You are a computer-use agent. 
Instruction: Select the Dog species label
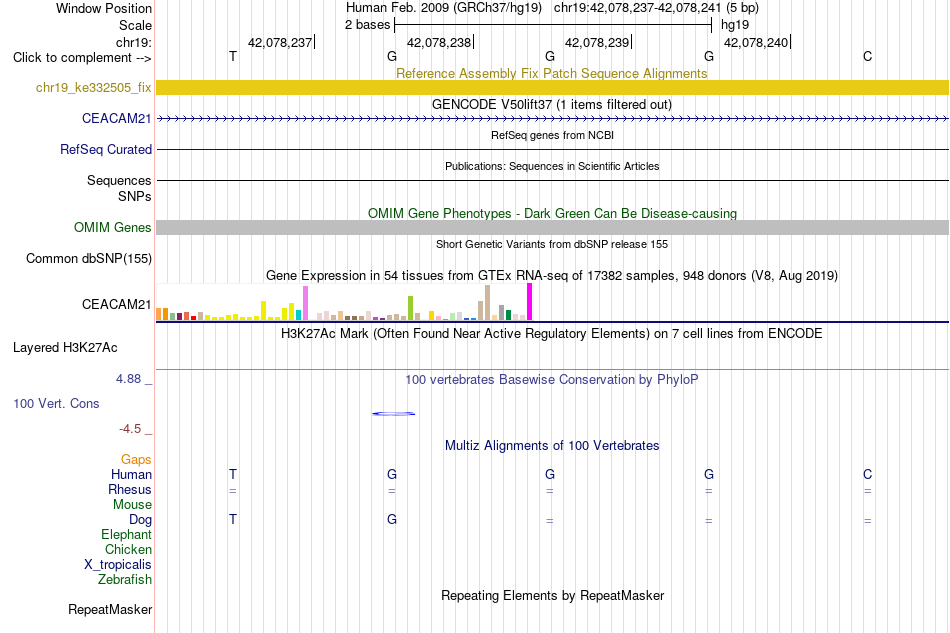click(x=140, y=520)
